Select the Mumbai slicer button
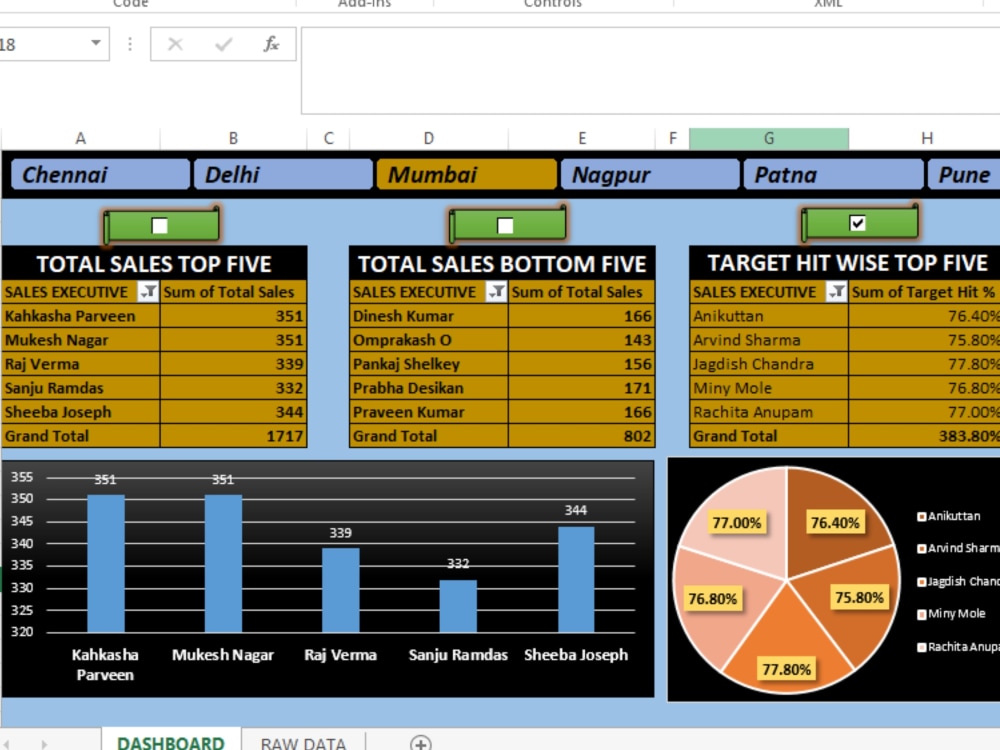Viewport: 1000px width, 750px height. click(466, 175)
